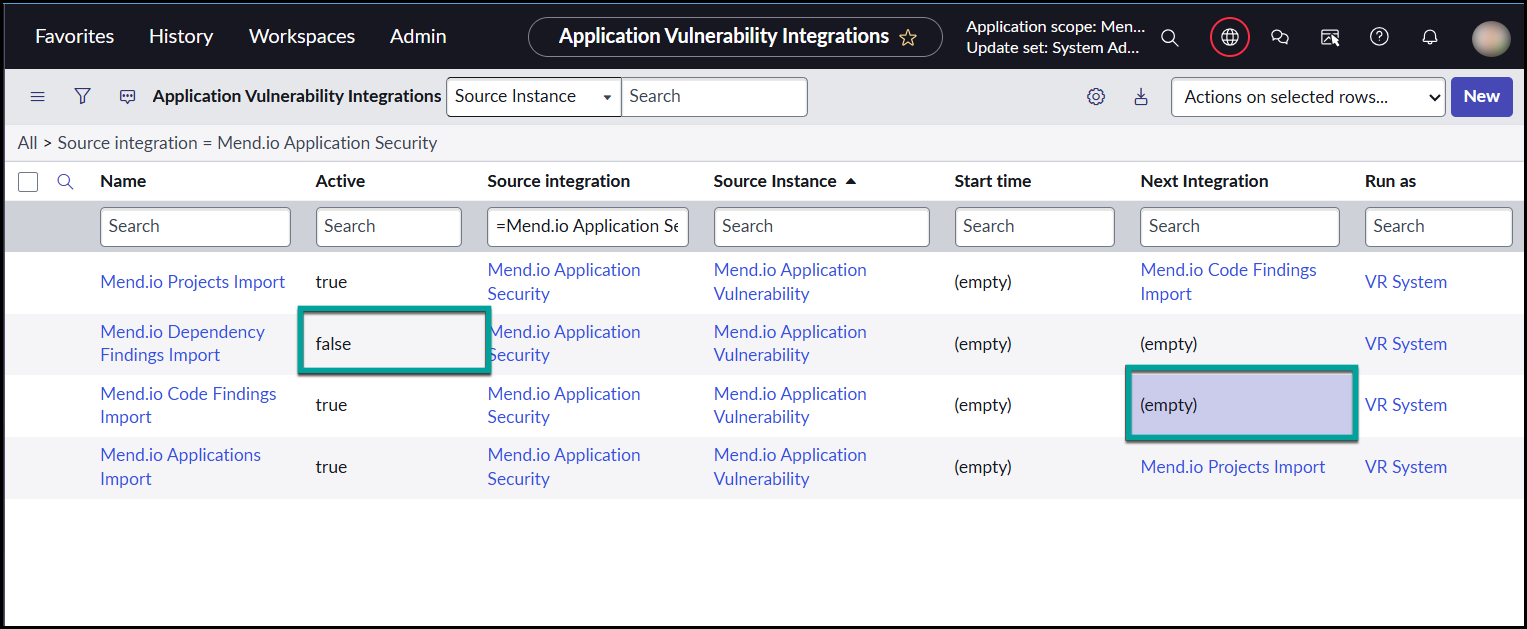
Task: Open the list hamburger menu icon
Action: (38, 96)
